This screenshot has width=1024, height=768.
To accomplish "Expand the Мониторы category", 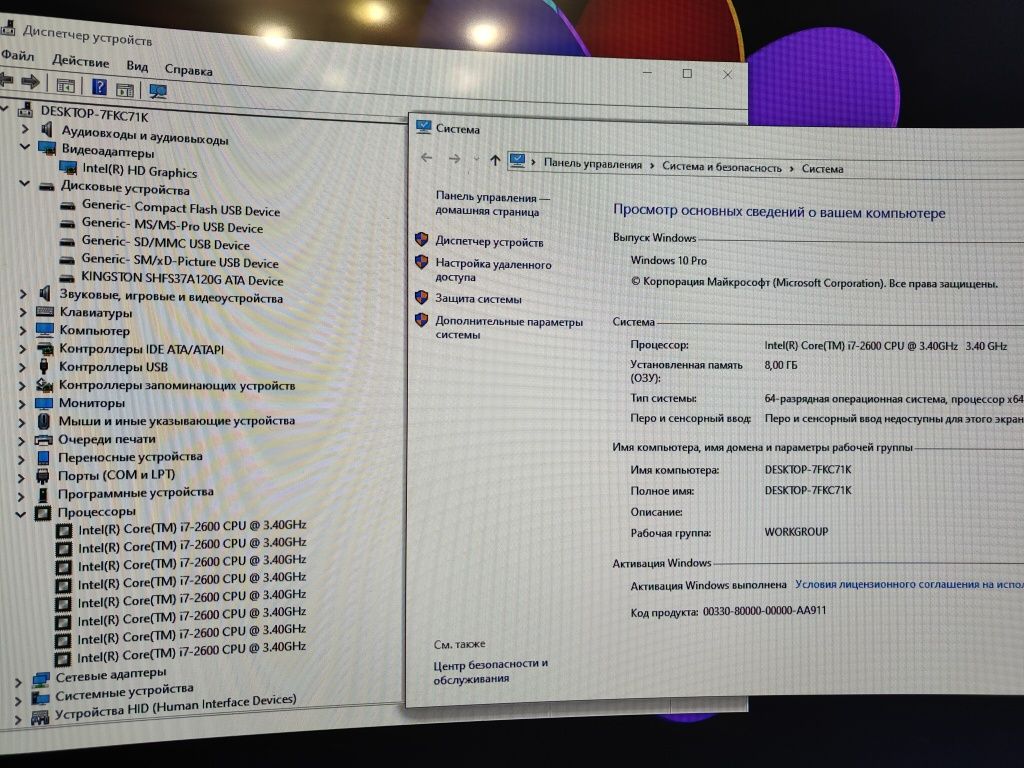I will (x=22, y=404).
